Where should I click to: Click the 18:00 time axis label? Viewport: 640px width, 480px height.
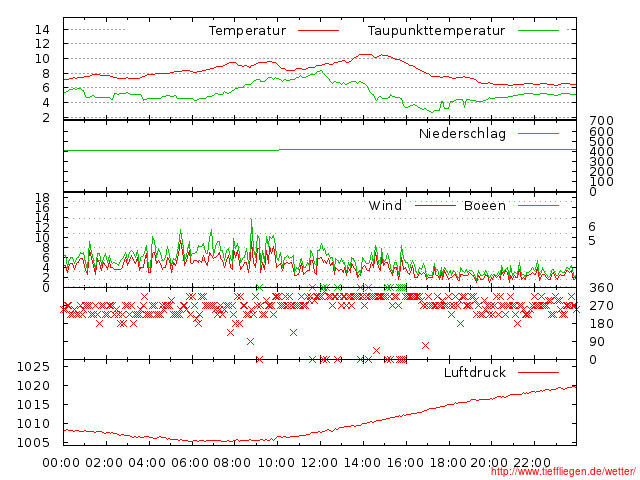tap(448, 463)
